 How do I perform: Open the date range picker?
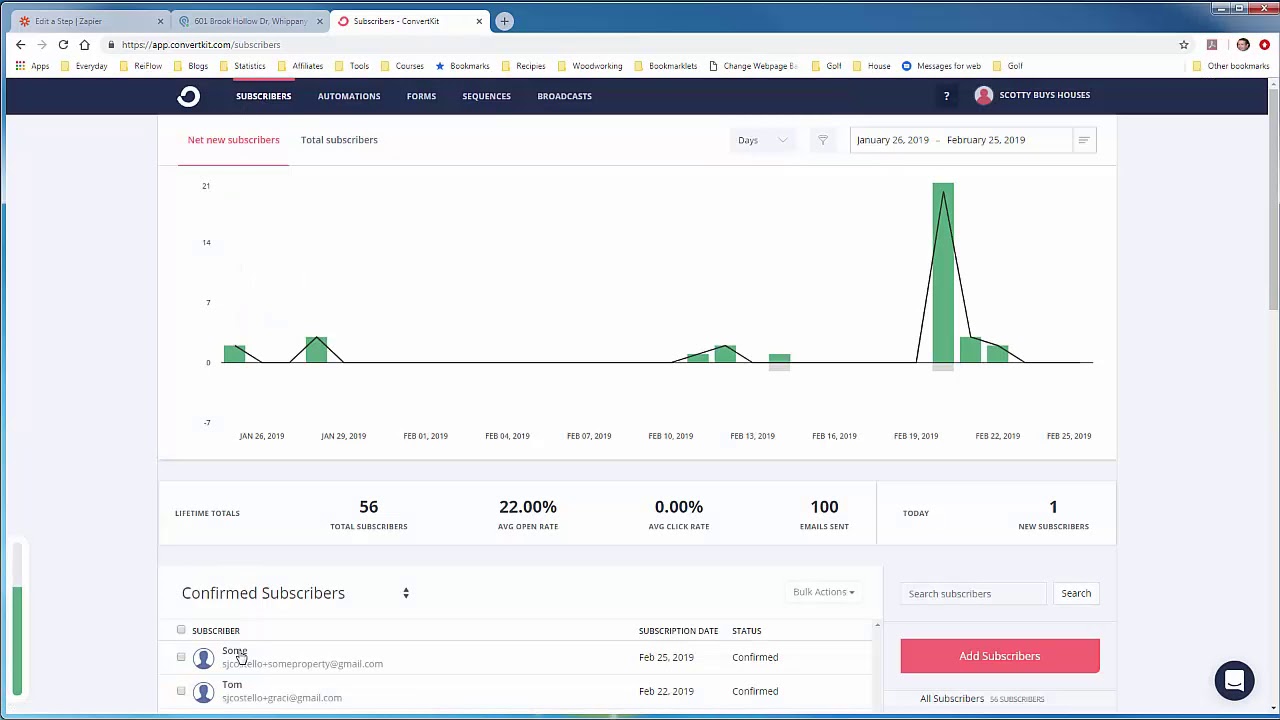[959, 140]
